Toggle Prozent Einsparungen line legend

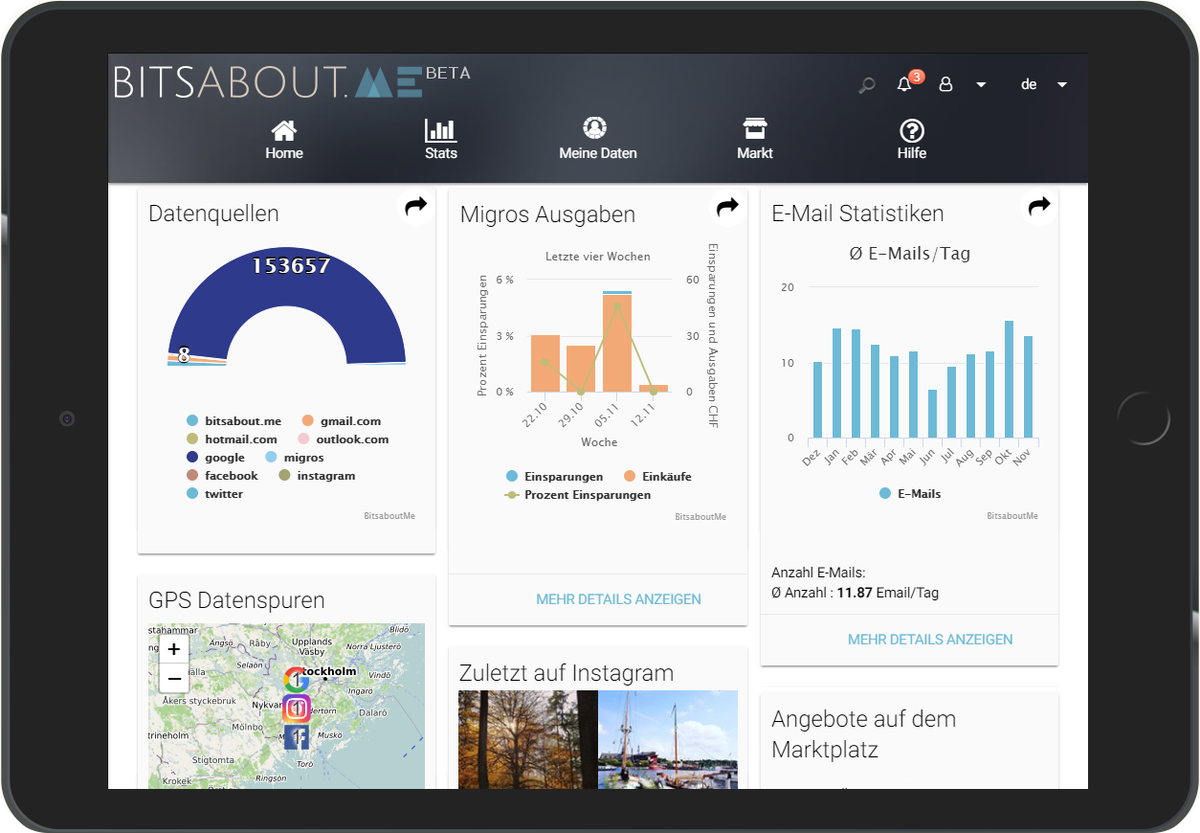pyautogui.click(x=578, y=495)
